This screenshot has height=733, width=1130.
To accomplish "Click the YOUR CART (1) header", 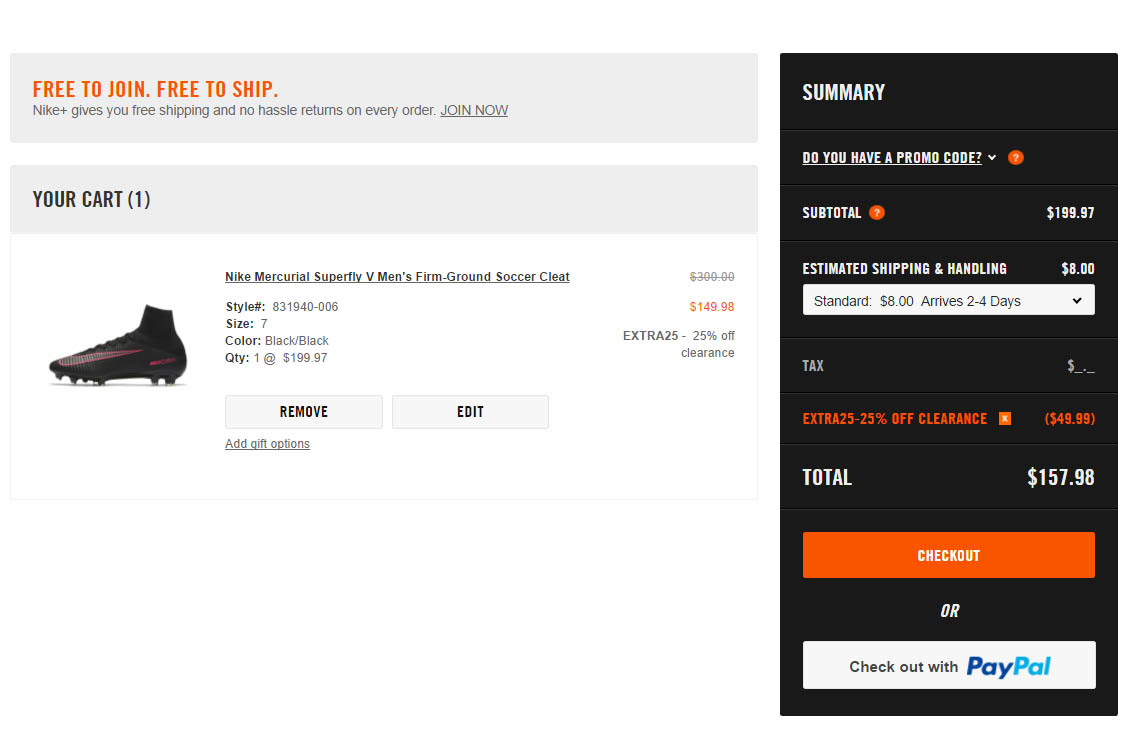I will pyautogui.click(x=91, y=199).
